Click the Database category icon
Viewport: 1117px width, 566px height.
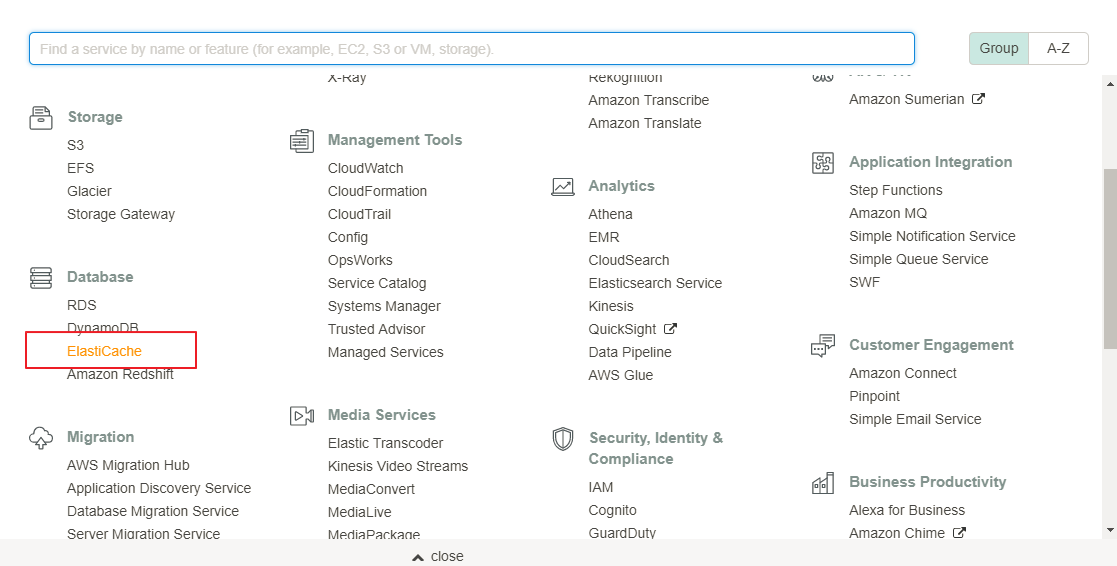click(41, 277)
